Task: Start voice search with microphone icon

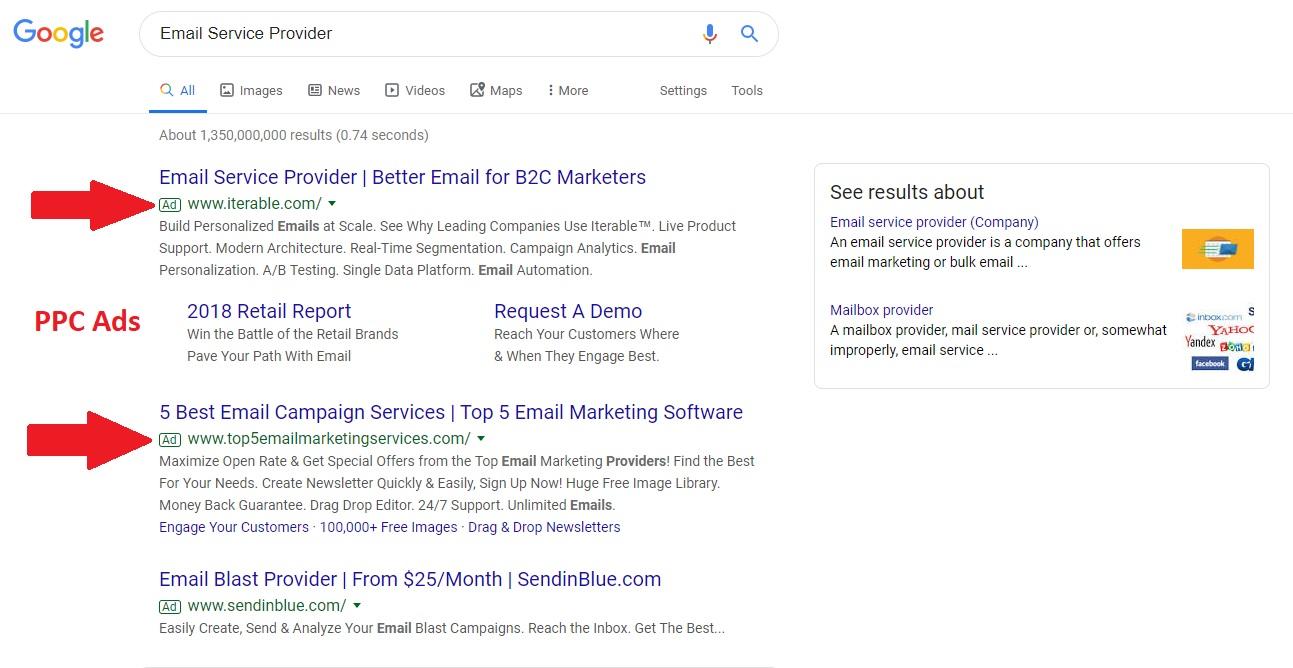Action: point(709,34)
